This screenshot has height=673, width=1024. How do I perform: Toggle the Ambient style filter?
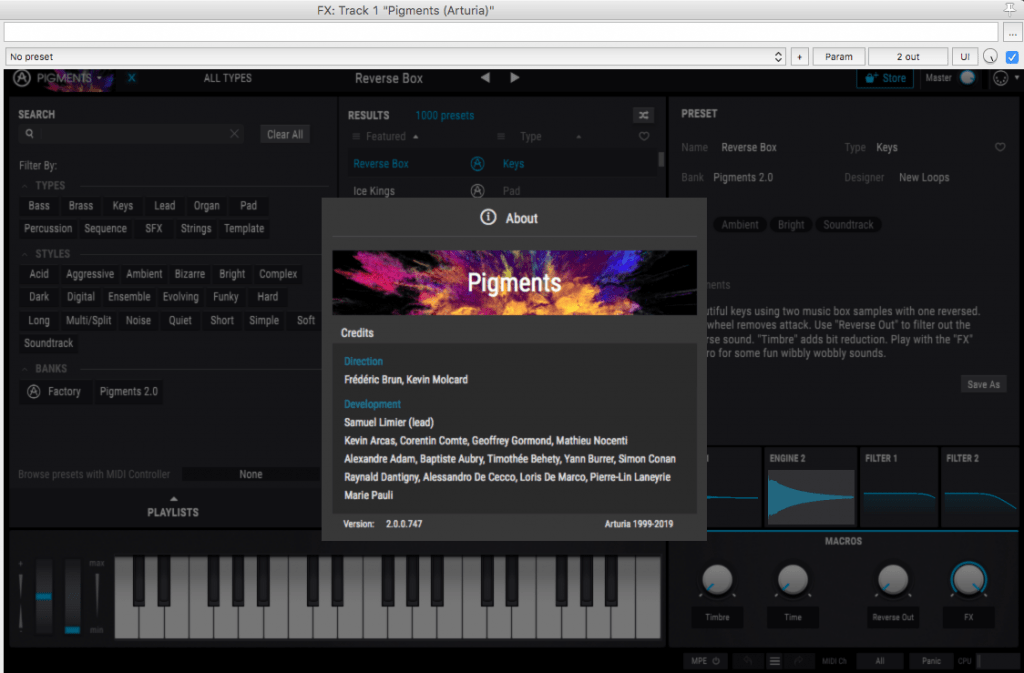click(x=144, y=274)
